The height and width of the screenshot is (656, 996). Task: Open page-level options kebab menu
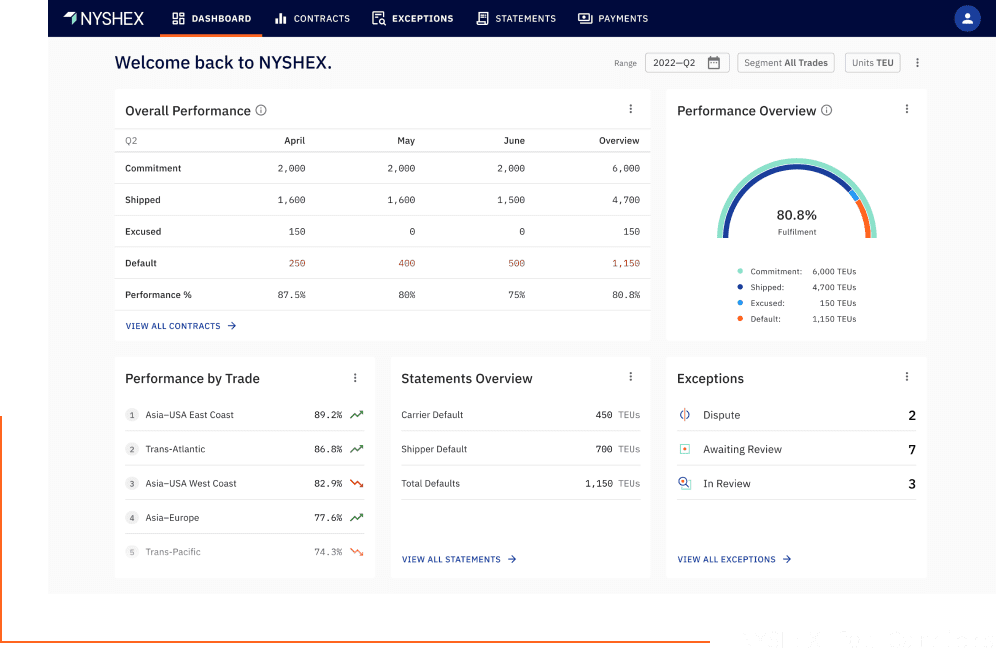917,63
